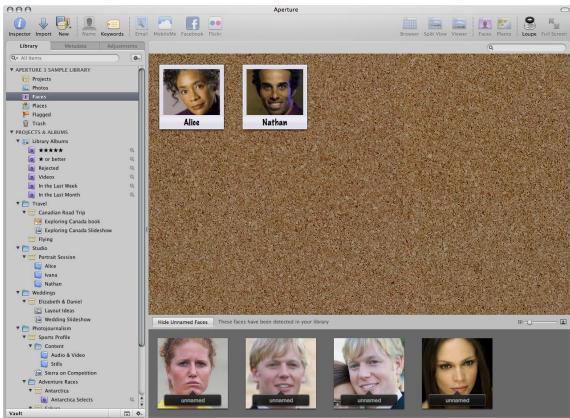570x418 pixels.
Task: Click the sidebar All Items search field
Action: click(64, 58)
